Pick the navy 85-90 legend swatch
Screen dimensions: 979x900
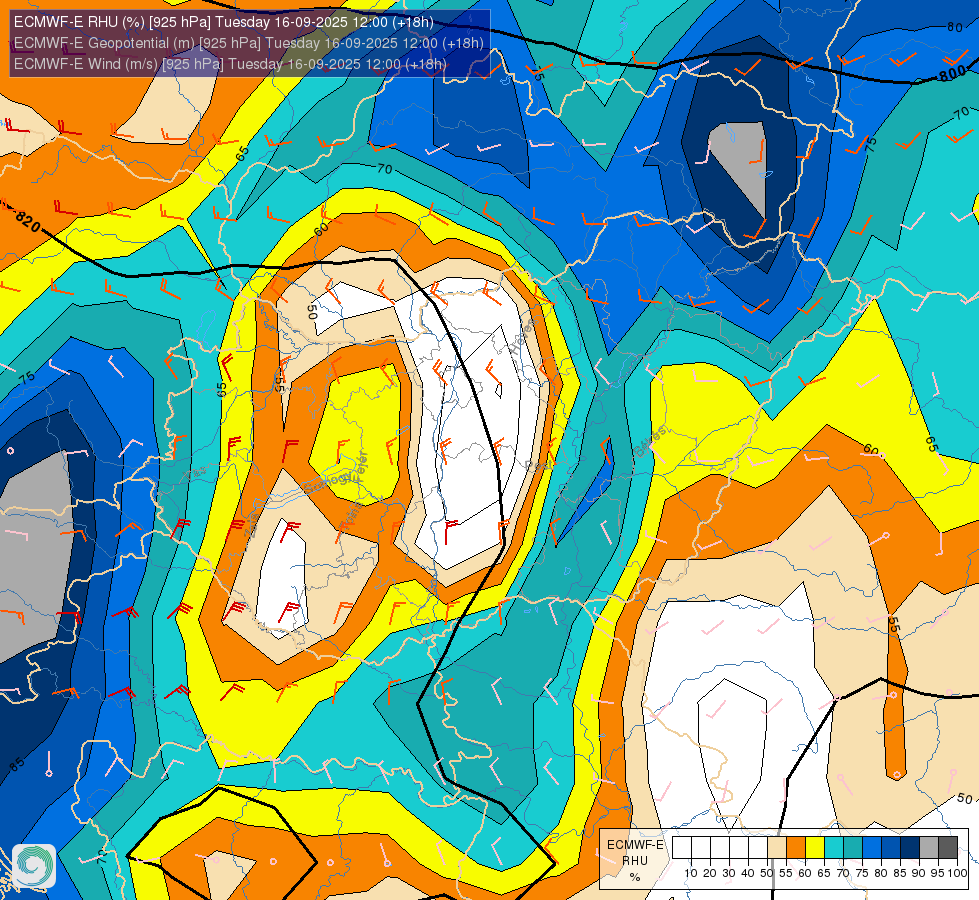pyautogui.click(x=910, y=848)
